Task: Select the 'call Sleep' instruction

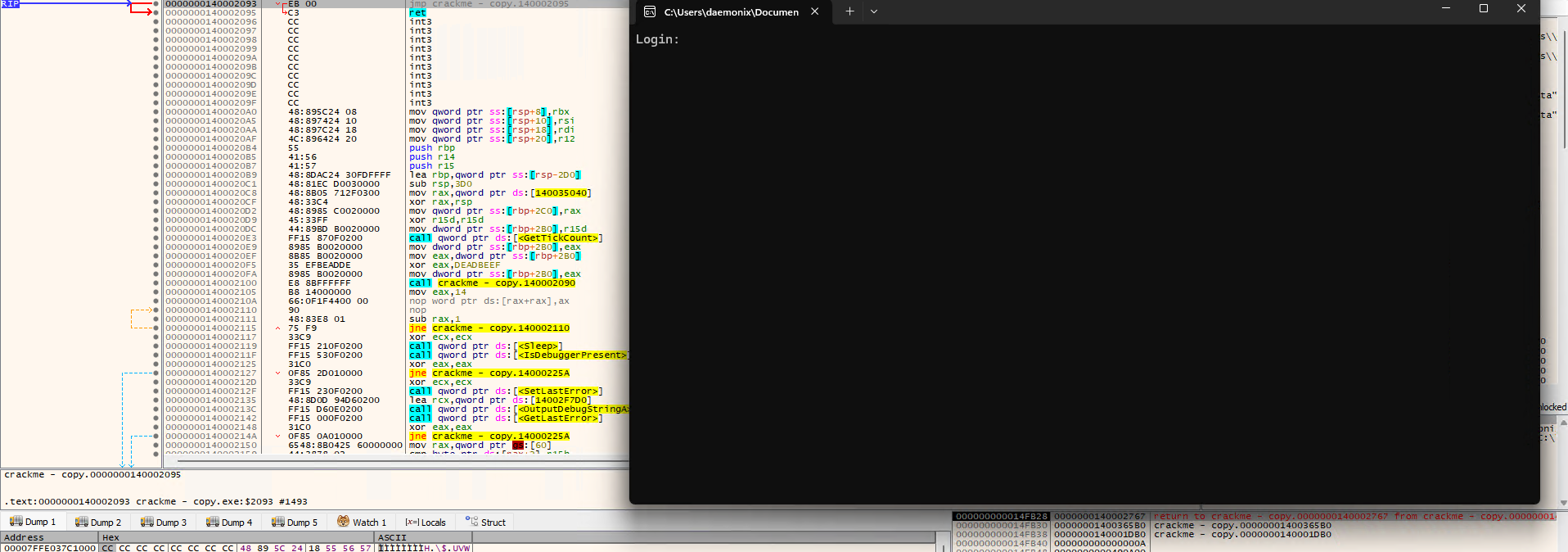Action: click(486, 346)
